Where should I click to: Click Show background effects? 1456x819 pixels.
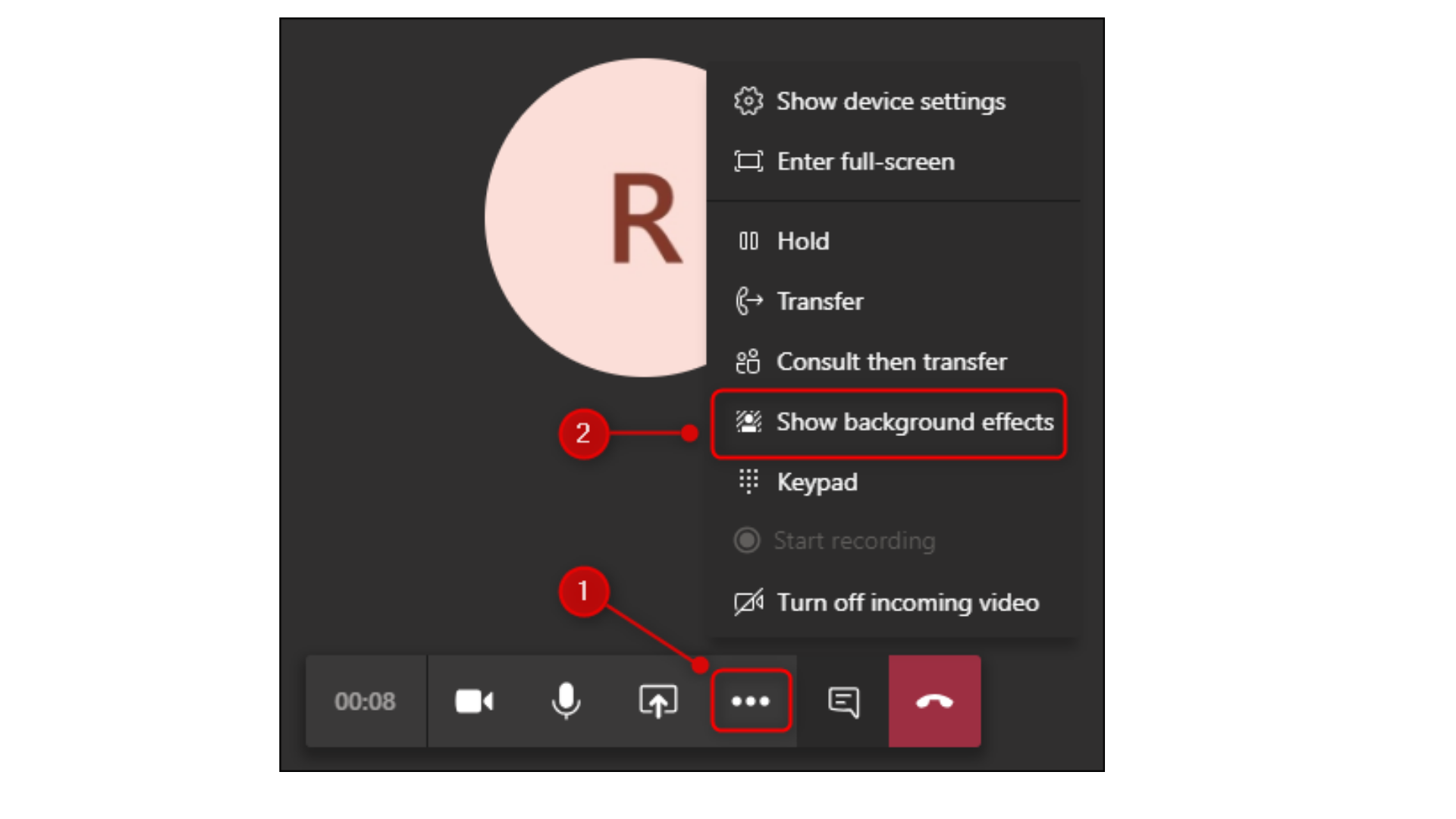tap(914, 422)
